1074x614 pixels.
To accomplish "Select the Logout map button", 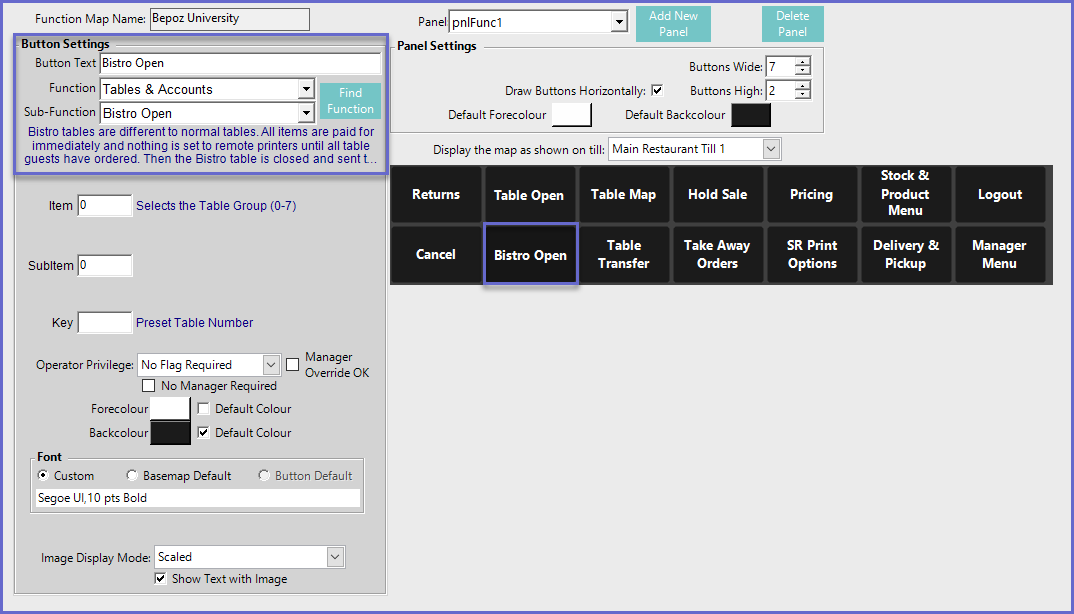I will [999, 195].
